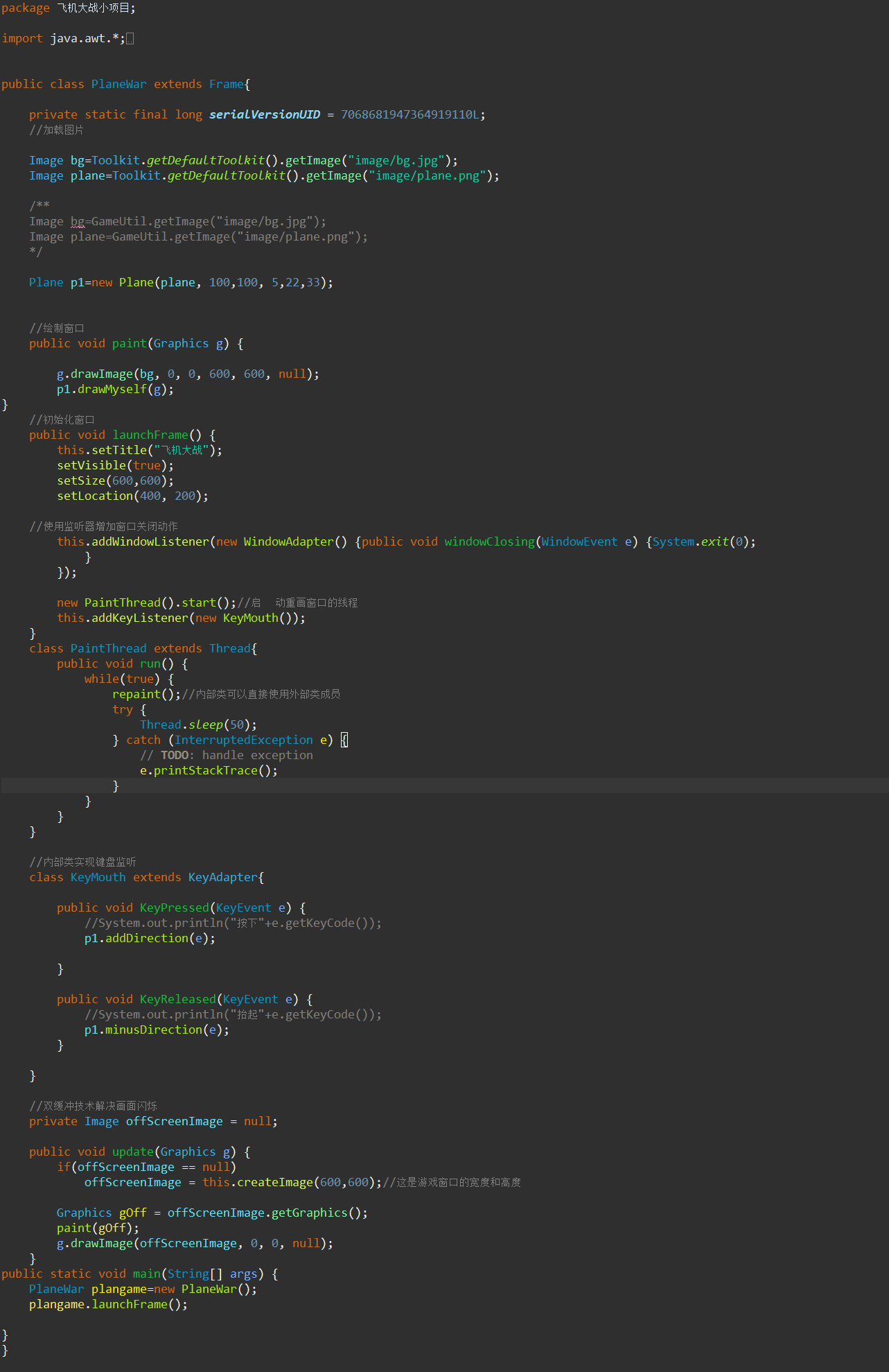Click 'WindowAdapter' in the addWindowListener line

pos(288,542)
